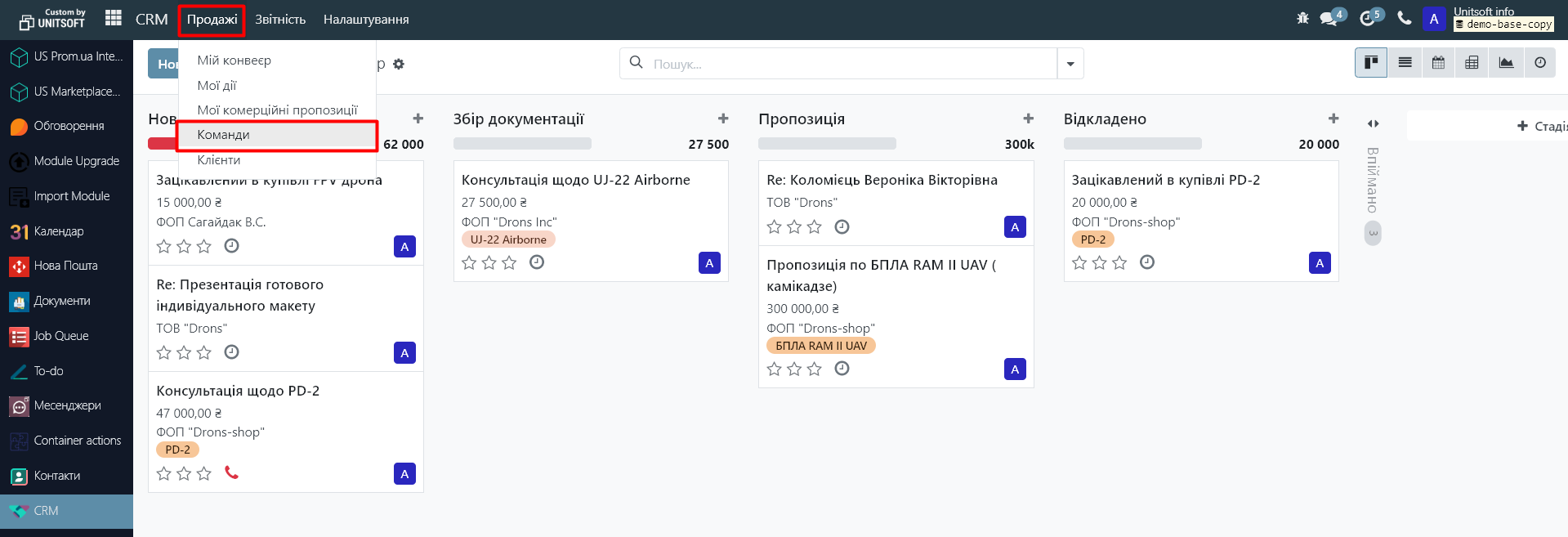Image resolution: width=1568 pixels, height=537 pixels.
Task: Click Відкладено column progress bar
Action: (1132, 144)
